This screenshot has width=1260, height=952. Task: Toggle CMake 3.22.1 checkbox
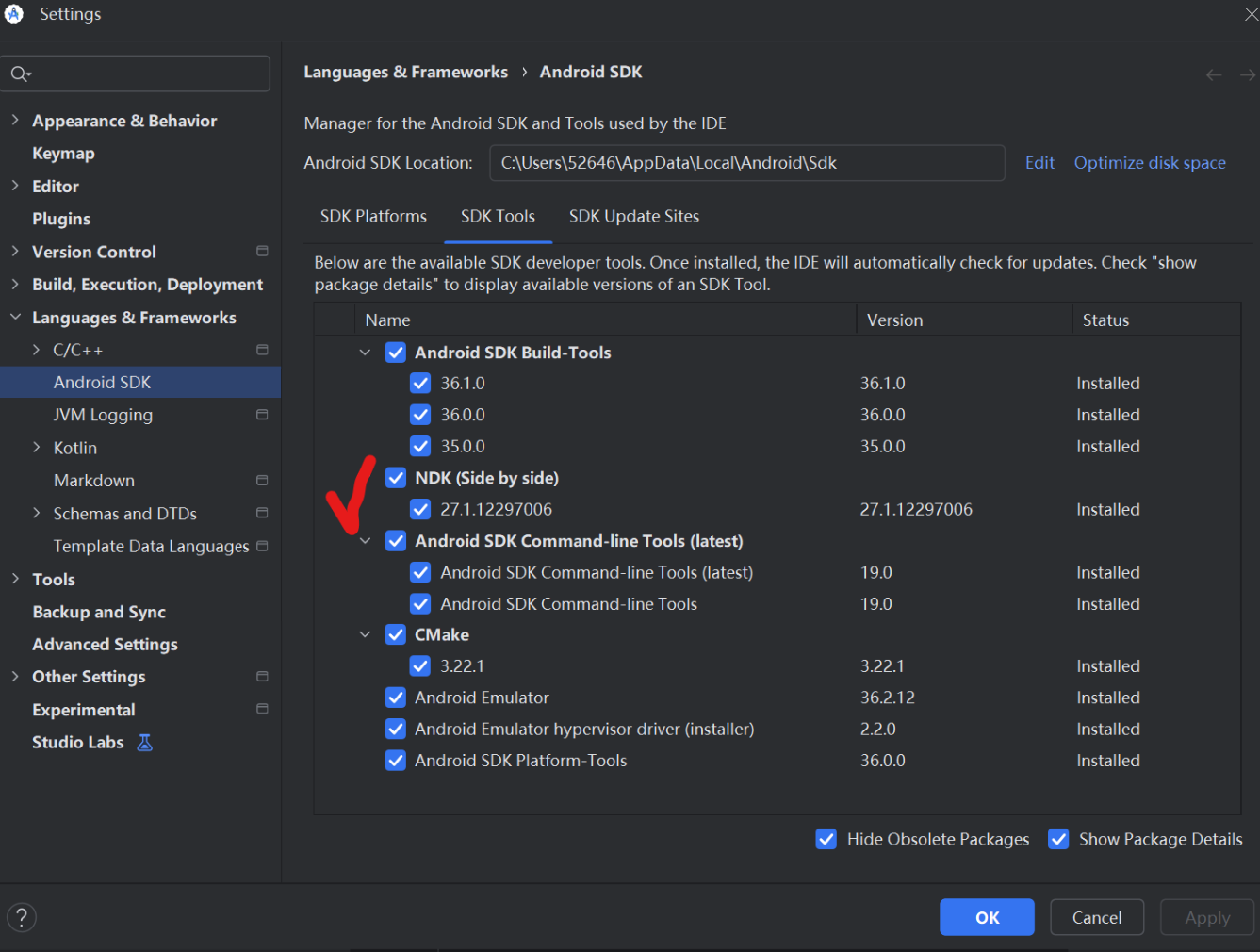[420, 666]
